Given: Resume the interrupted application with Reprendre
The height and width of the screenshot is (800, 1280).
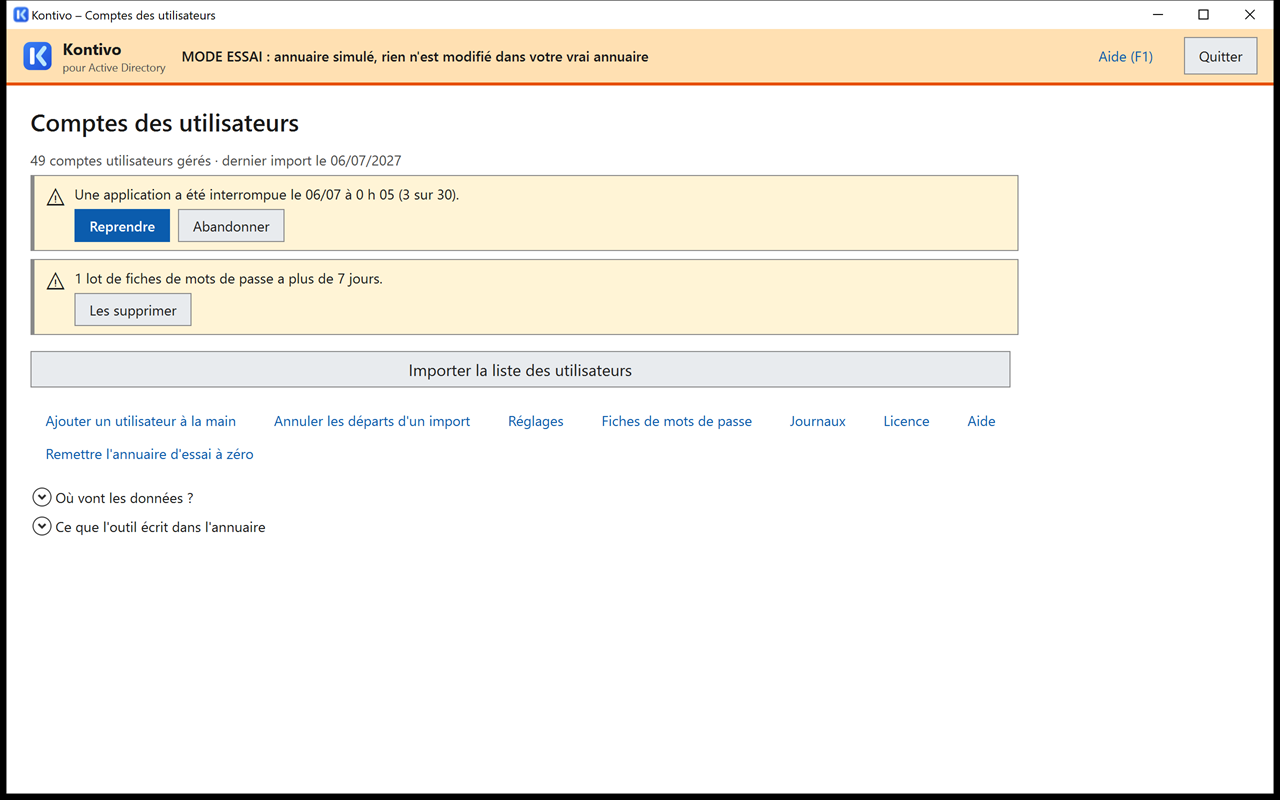Looking at the screenshot, I should [x=122, y=226].
